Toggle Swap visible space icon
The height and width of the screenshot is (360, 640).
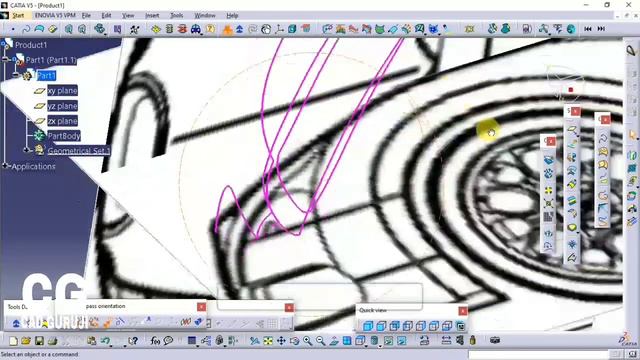coord(402,341)
